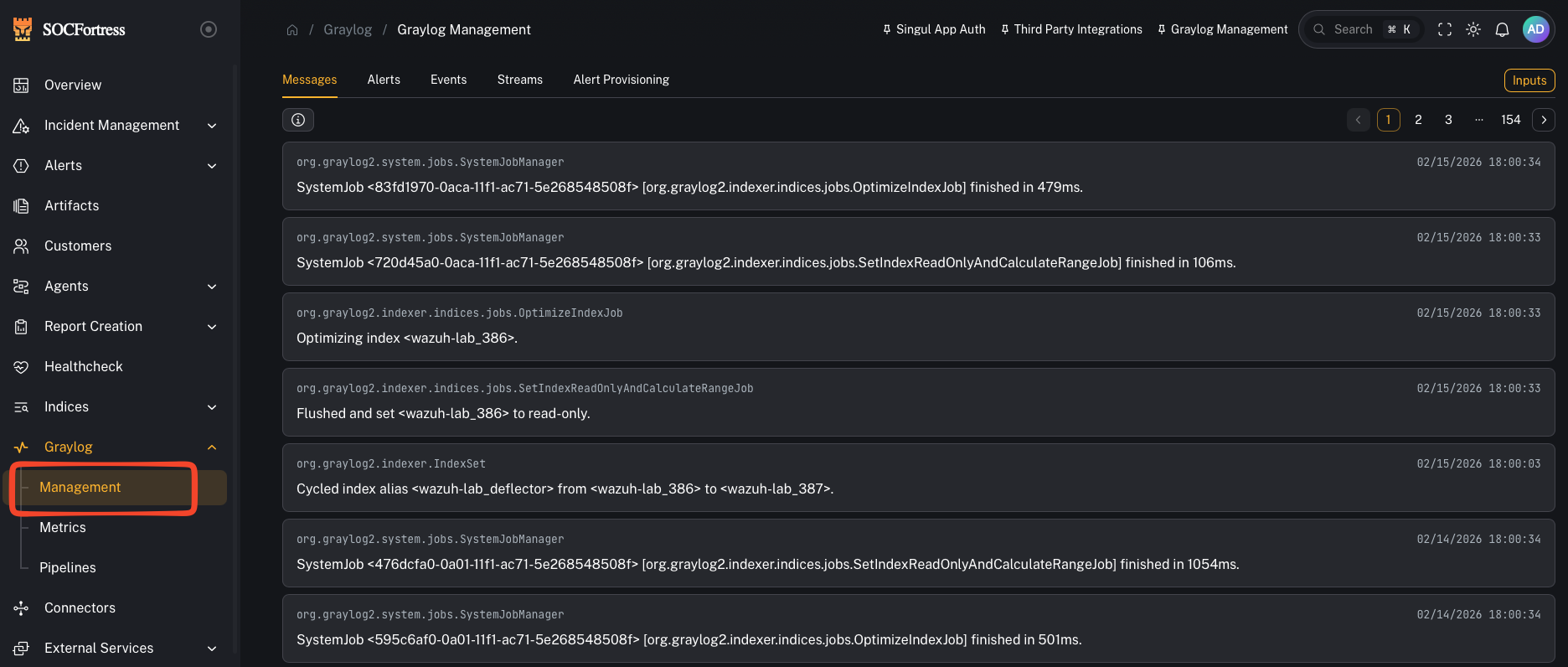This screenshot has height=667, width=1568.
Task: Click the search magnifier icon
Action: [x=1319, y=29]
